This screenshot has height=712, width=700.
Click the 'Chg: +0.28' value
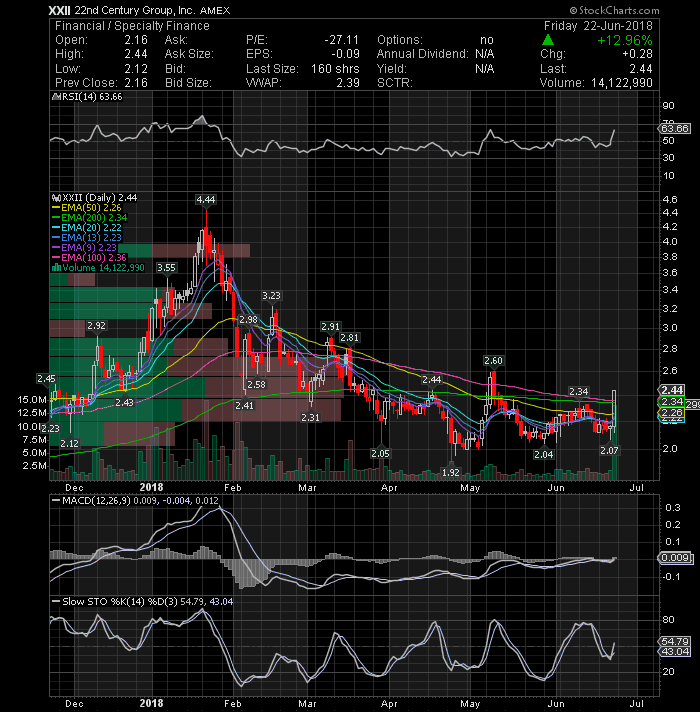(x=596, y=54)
